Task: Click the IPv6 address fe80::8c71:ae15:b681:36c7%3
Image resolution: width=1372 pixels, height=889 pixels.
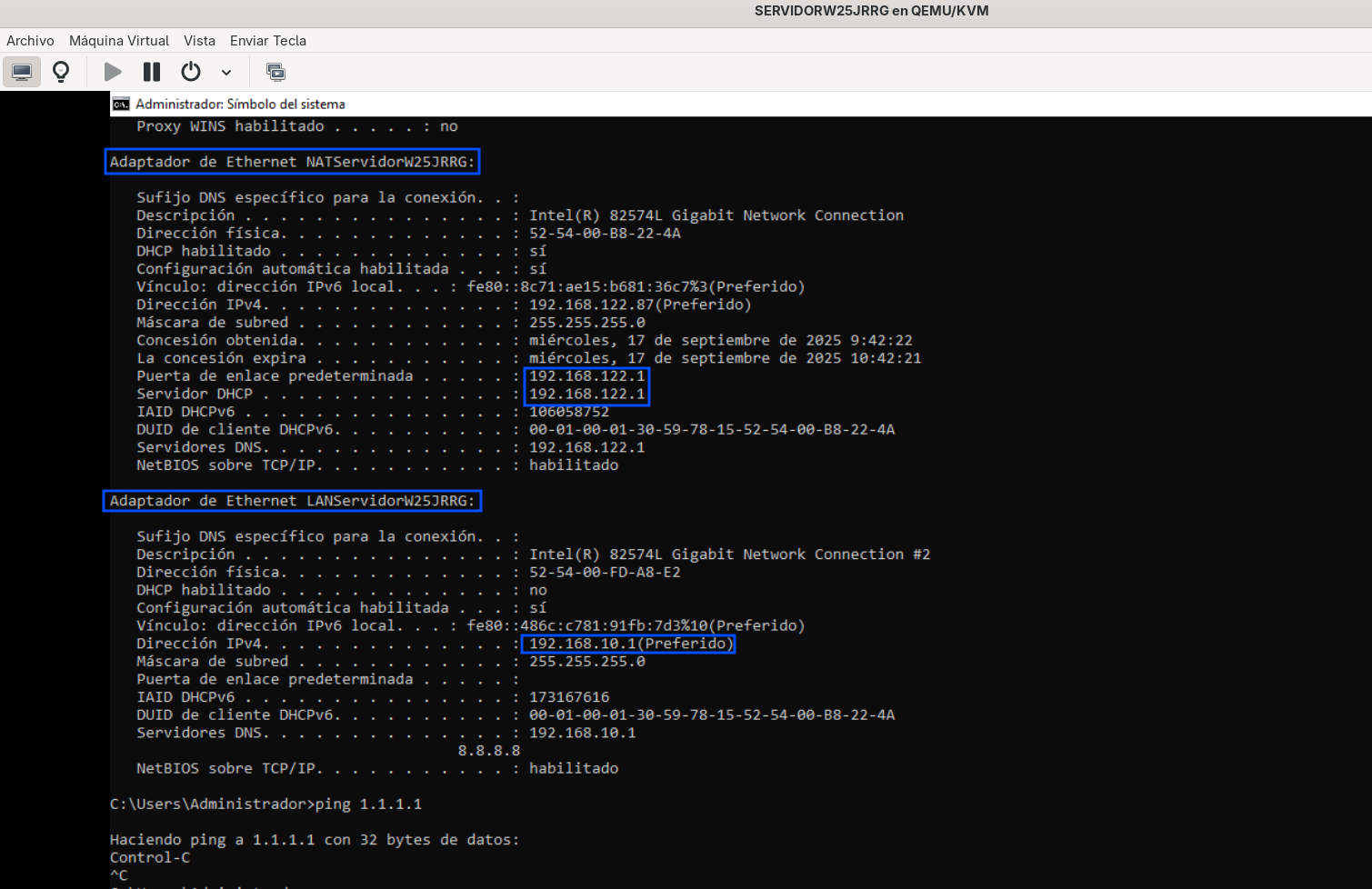Action: point(636,286)
